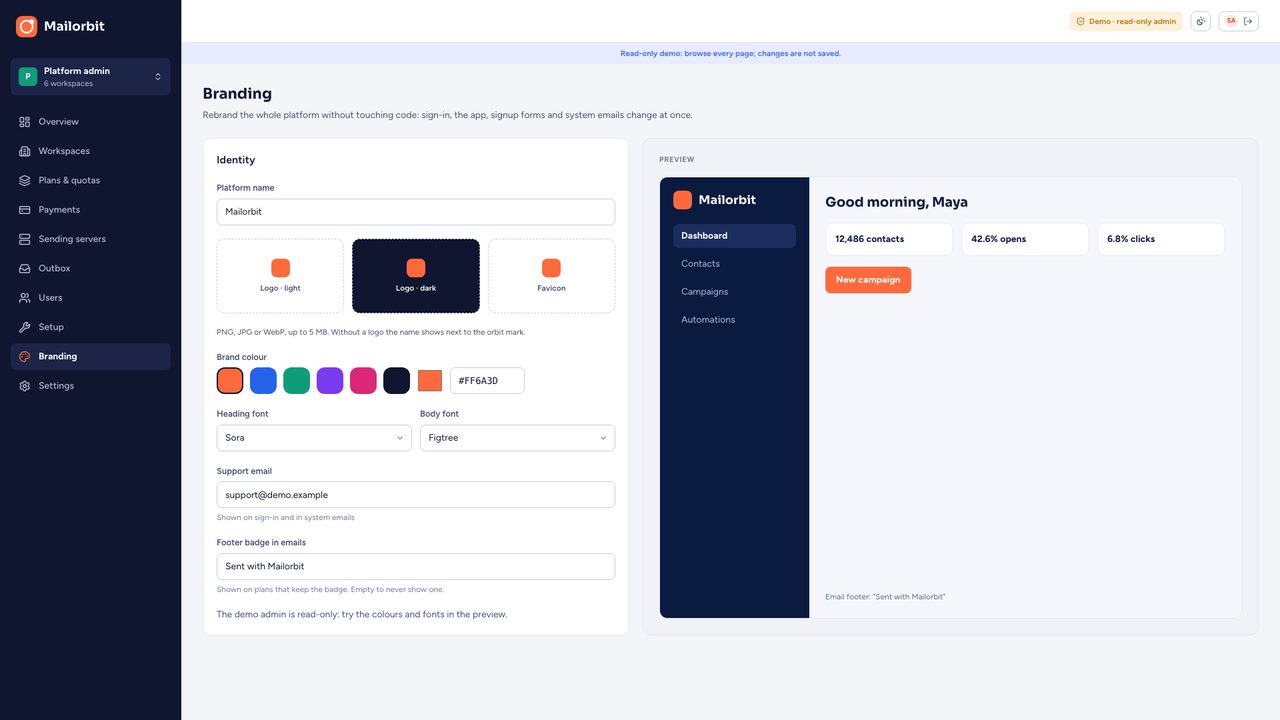Image resolution: width=1280 pixels, height=720 pixels.
Task: Choose the purple brand colour swatch
Action: (x=330, y=380)
